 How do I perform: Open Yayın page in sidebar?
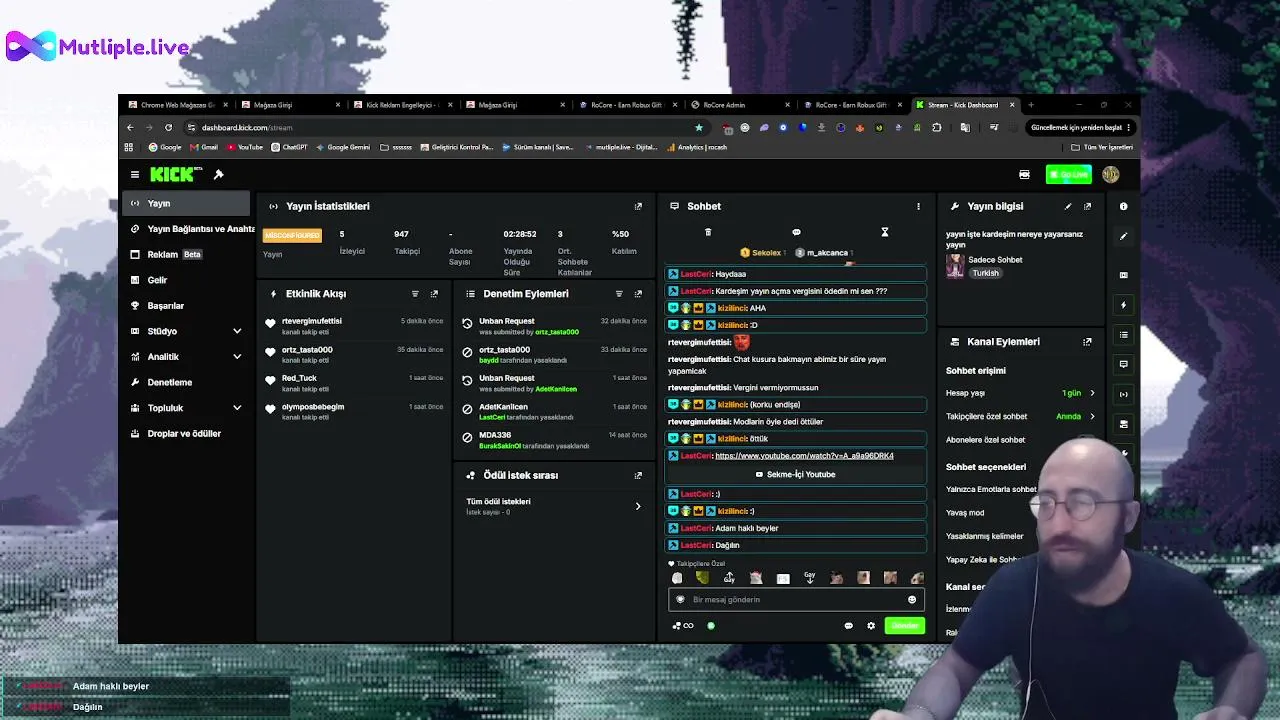187,203
